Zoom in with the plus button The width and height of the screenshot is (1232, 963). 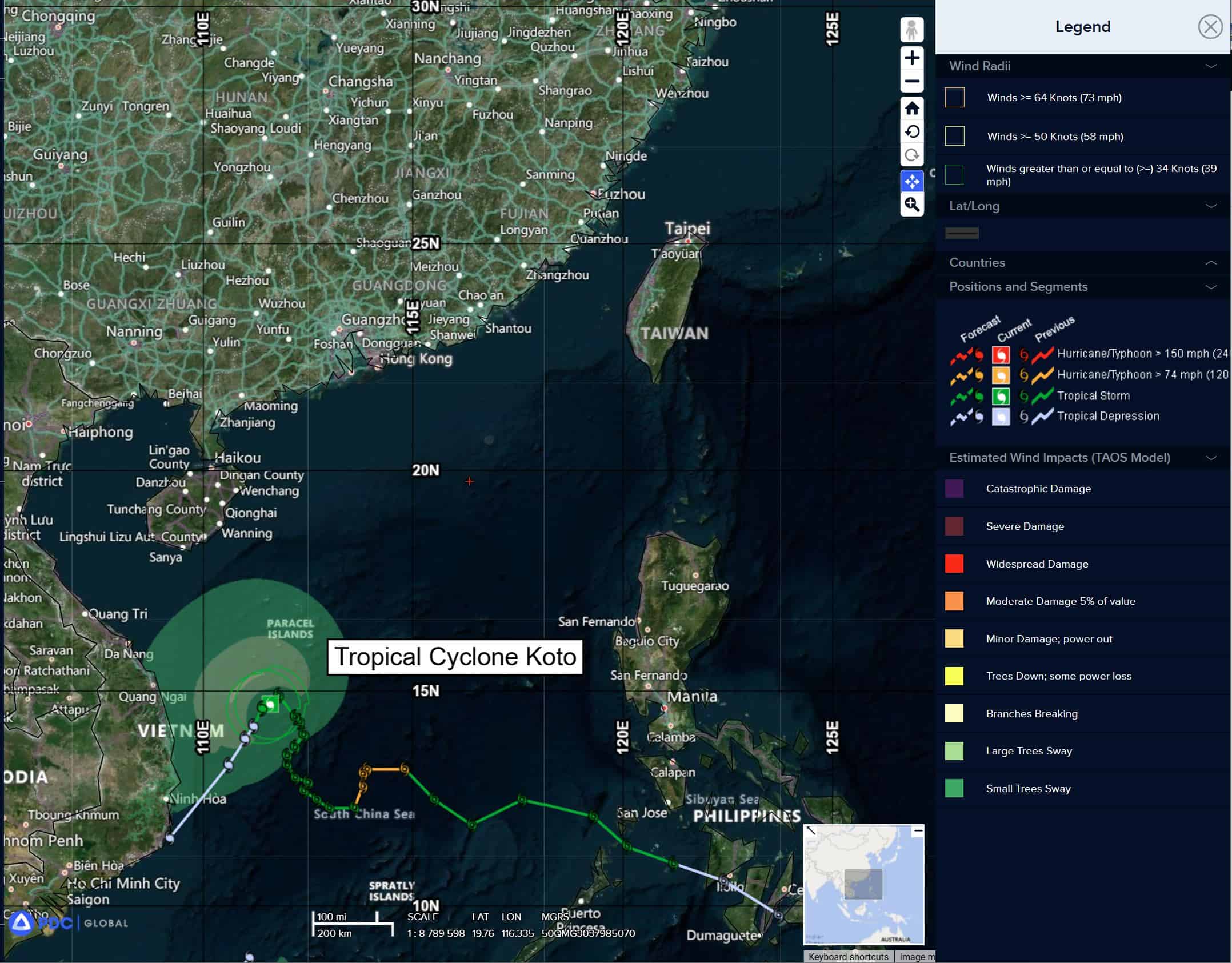tap(911, 58)
